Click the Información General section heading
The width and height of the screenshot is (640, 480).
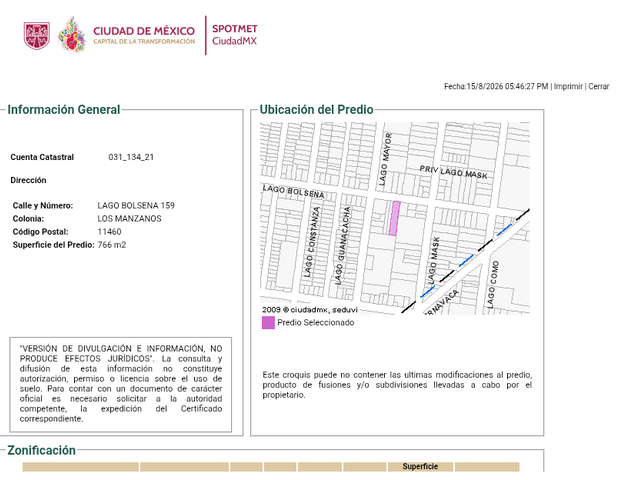point(64,109)
